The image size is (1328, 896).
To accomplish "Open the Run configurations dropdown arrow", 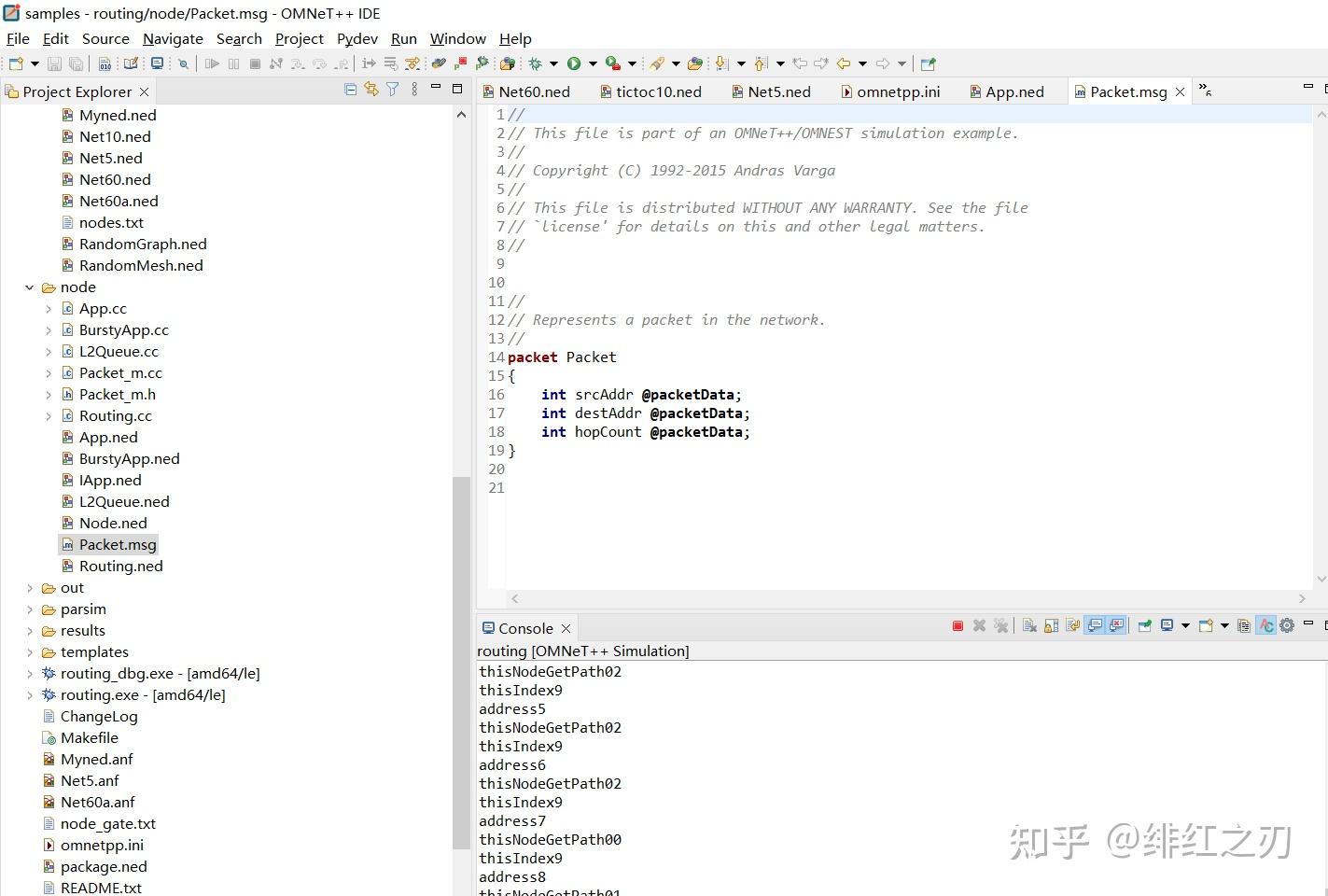I will [x=593, y=63].
